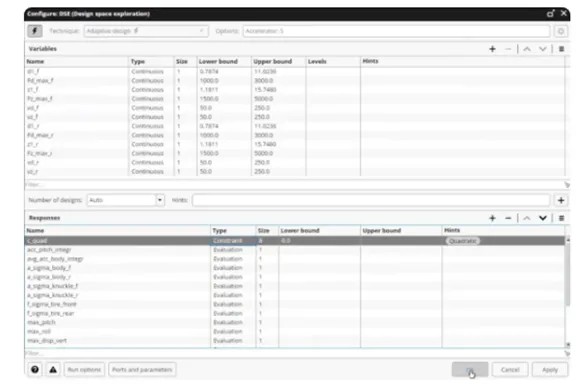Image resolution: width=586 pixels, height=392 pixels.
Task: Open the help question mark icon
Action: [35, 370]
